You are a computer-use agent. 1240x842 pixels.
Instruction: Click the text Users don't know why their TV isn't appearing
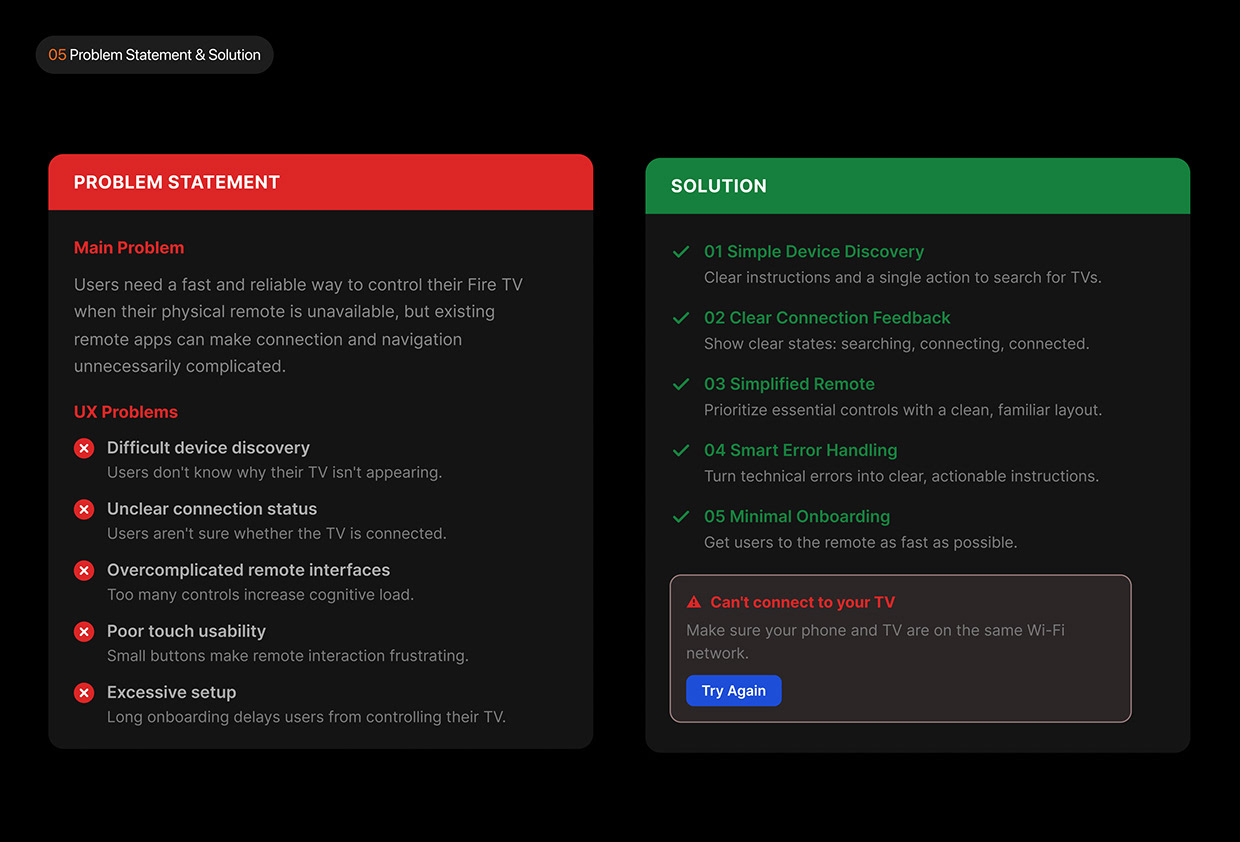pyautogui.click(x=274, y=472)
